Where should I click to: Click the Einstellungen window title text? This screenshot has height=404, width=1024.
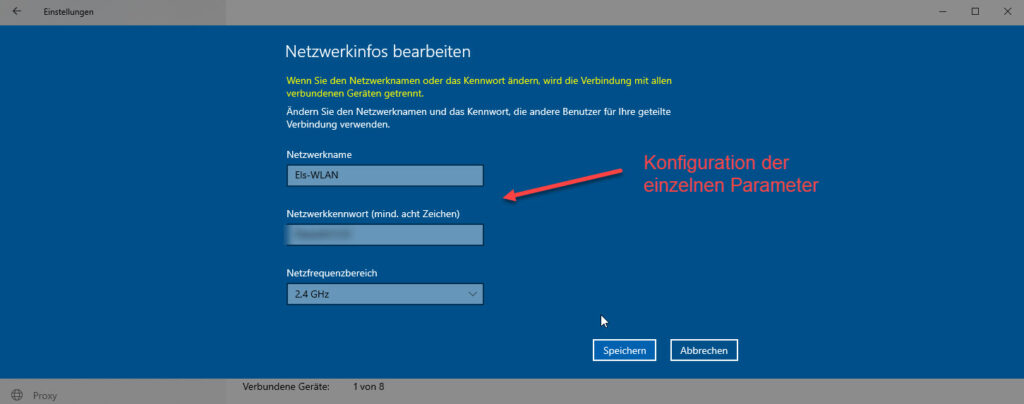(69, 12)
